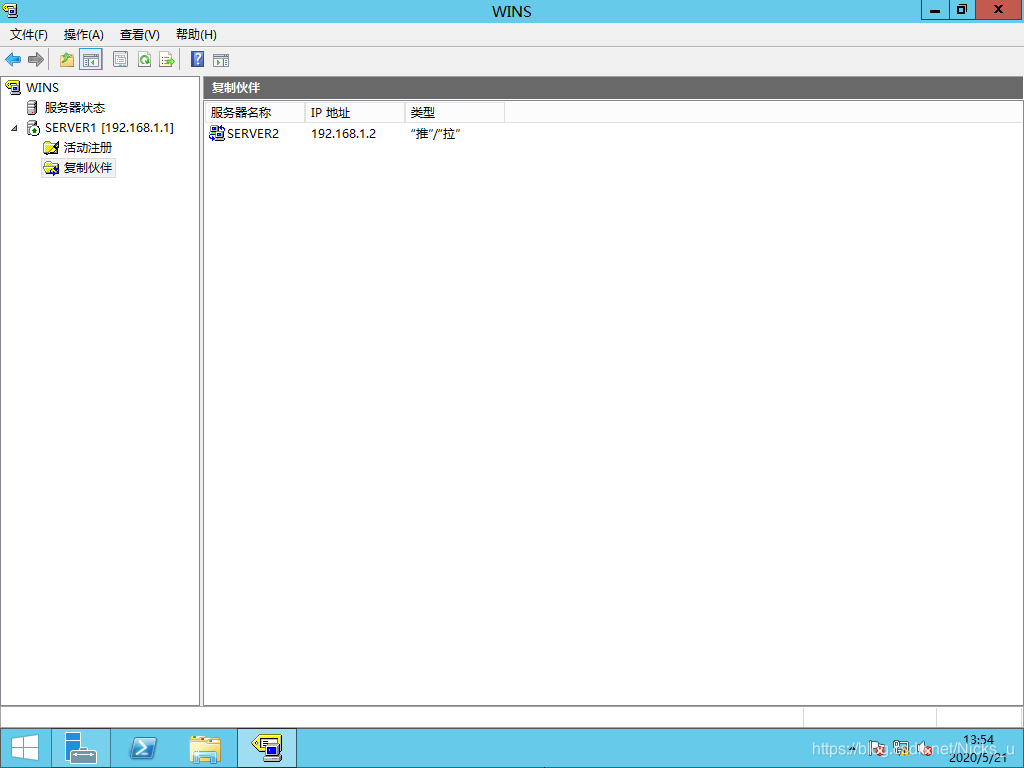Click the 服务器状态 node icon
Image resolution: width=1024 pixels, height=768 pixels.
[x=32, y=108]
